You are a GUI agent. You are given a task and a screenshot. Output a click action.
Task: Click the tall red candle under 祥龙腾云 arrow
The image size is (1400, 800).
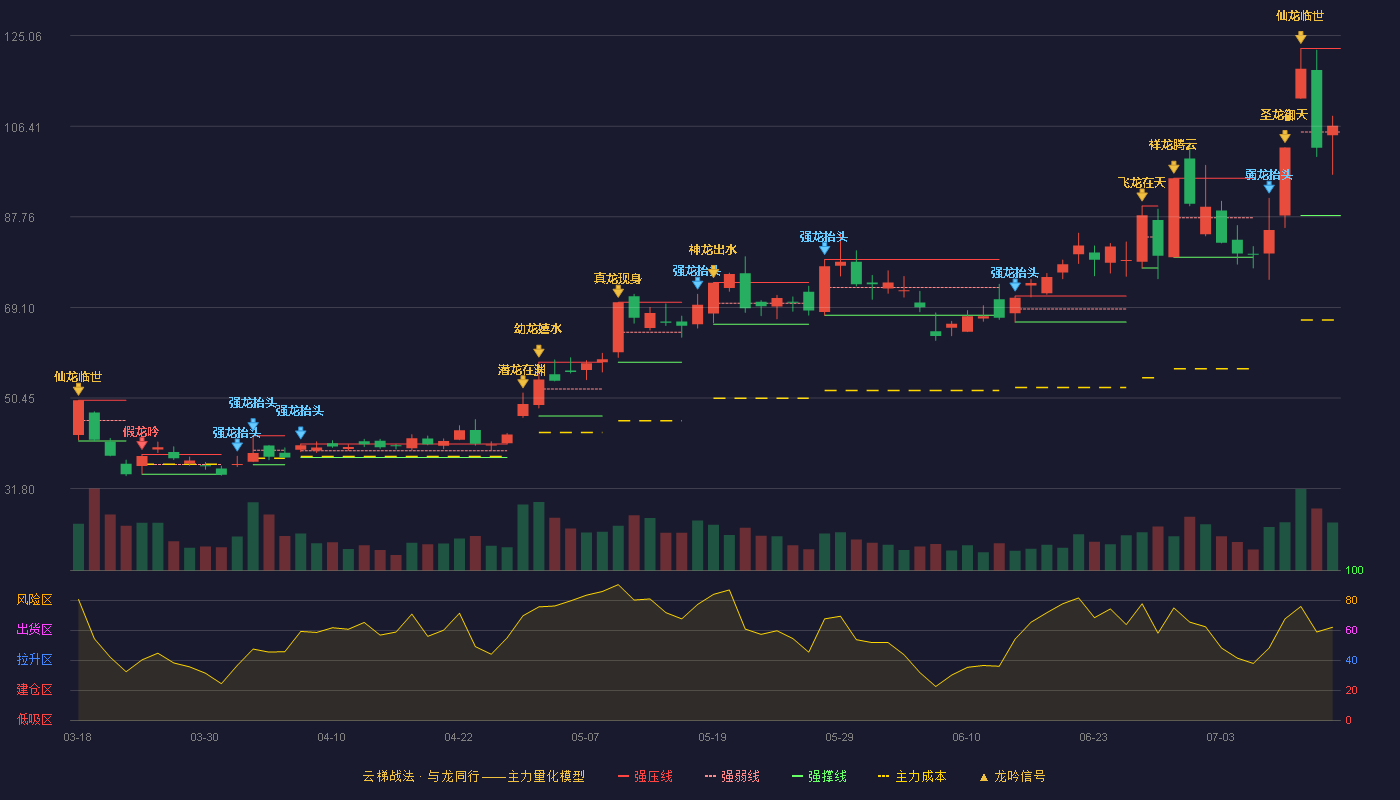click(1173, 217)
